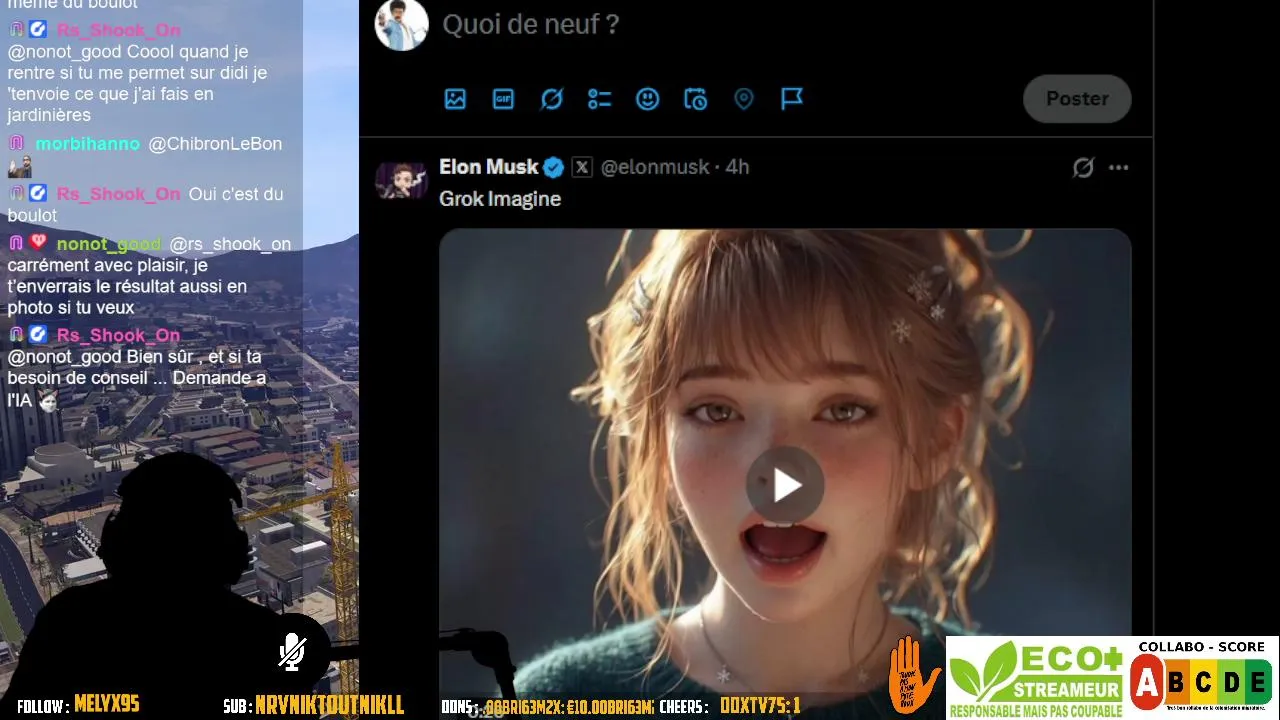Click the follower name MELVX95

click(x=107, y=705)
